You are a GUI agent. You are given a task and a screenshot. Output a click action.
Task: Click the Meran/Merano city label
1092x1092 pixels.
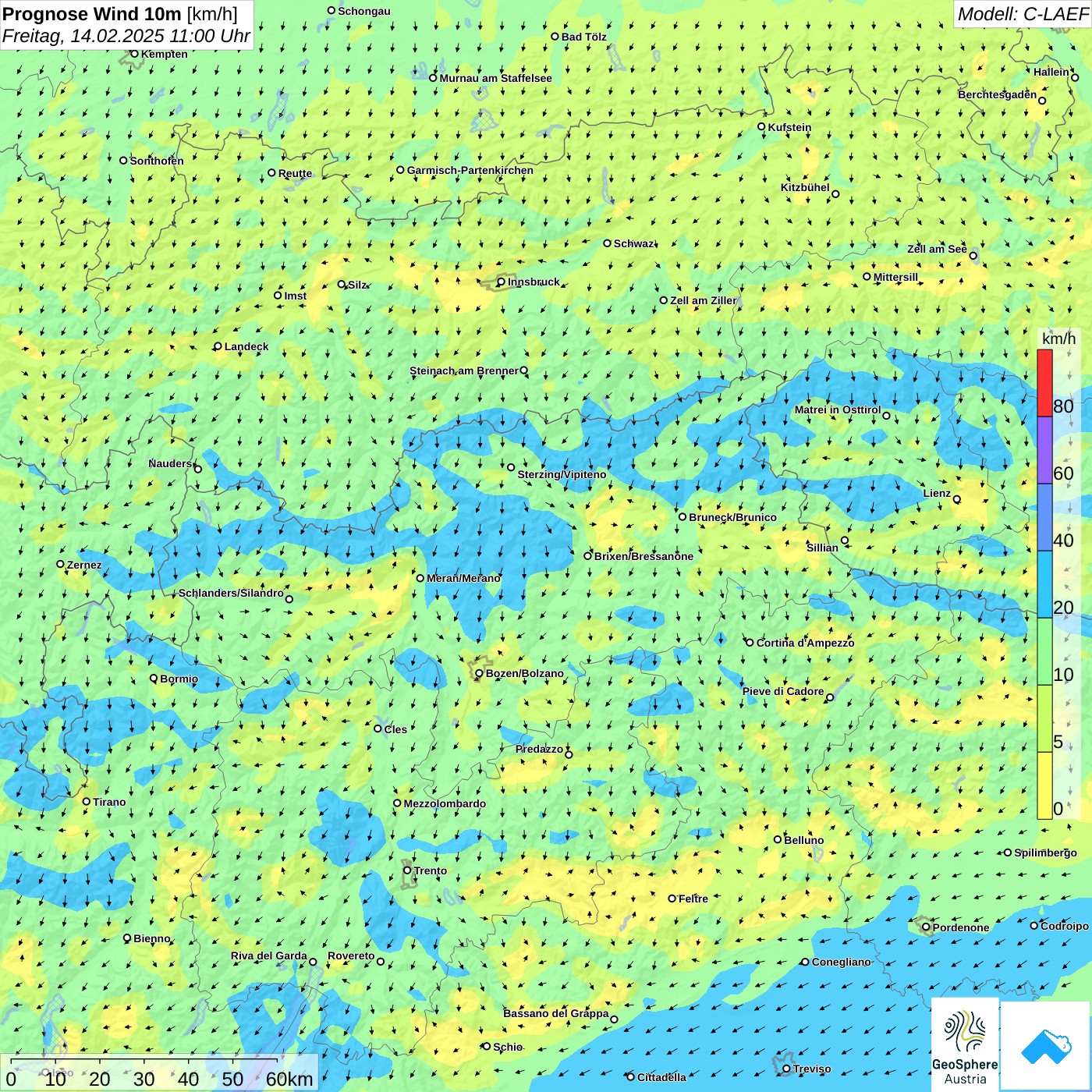coord(463,578)
